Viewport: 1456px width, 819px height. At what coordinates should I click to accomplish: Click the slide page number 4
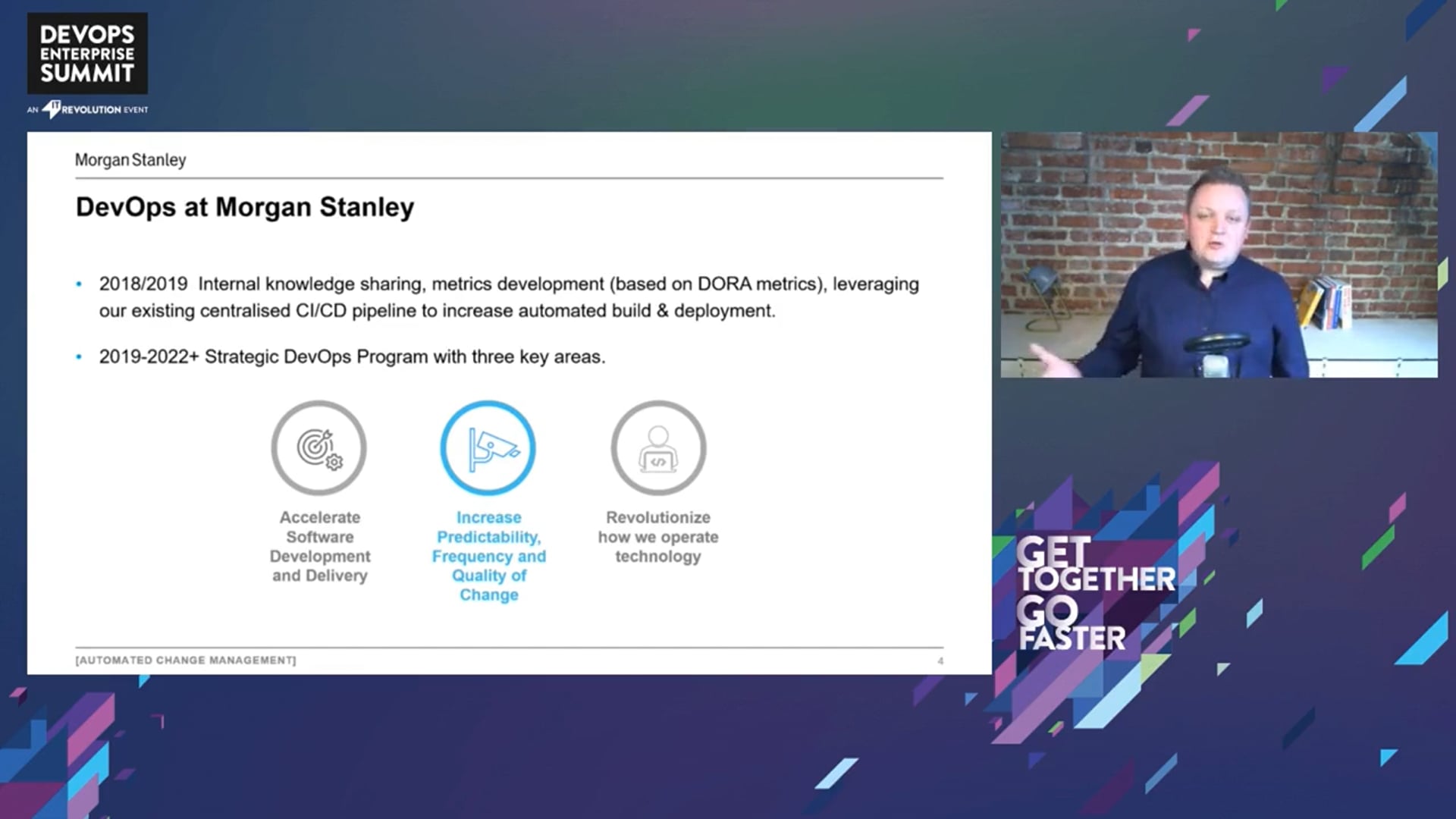coord(940,661)
